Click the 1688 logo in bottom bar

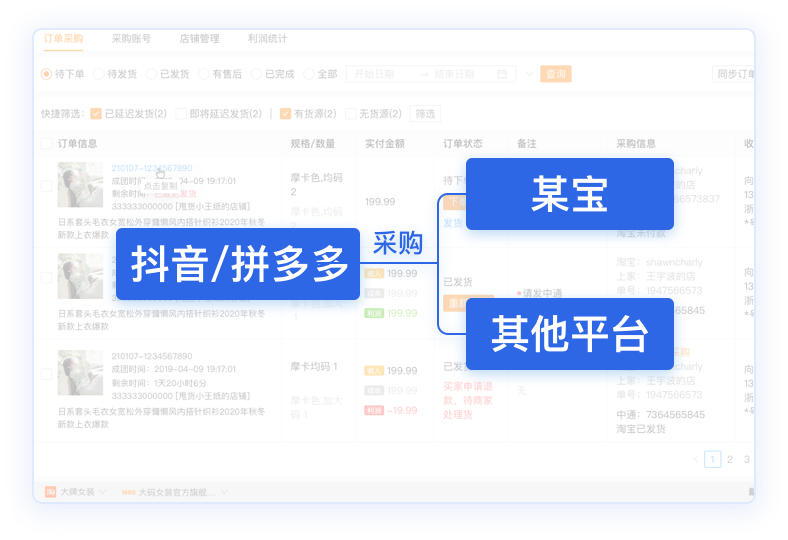coord(128,492)
